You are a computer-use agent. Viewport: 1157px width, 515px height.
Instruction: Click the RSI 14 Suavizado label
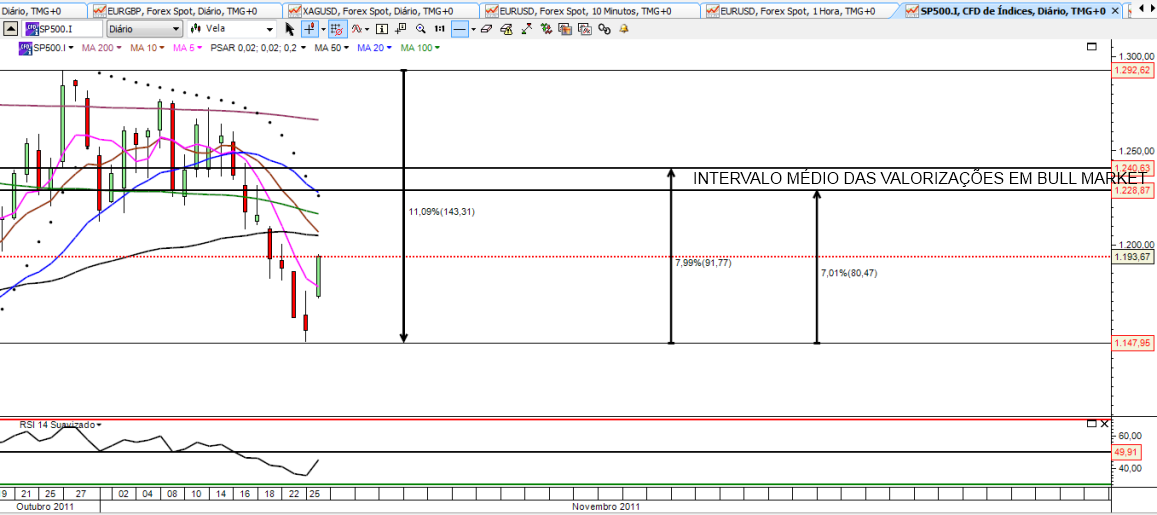[58, 425]
